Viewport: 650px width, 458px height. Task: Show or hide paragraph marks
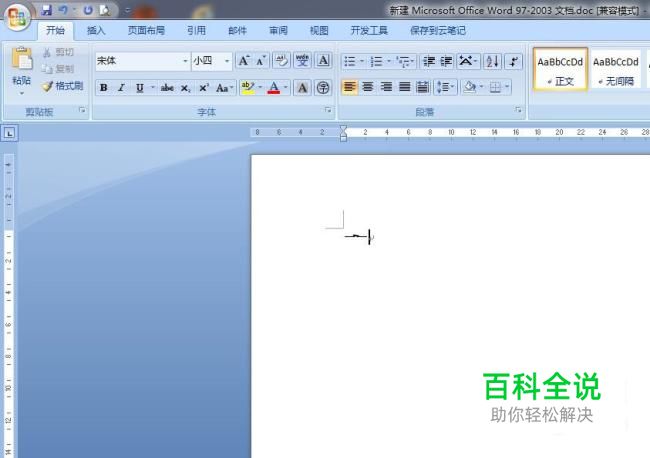[514, 62]
